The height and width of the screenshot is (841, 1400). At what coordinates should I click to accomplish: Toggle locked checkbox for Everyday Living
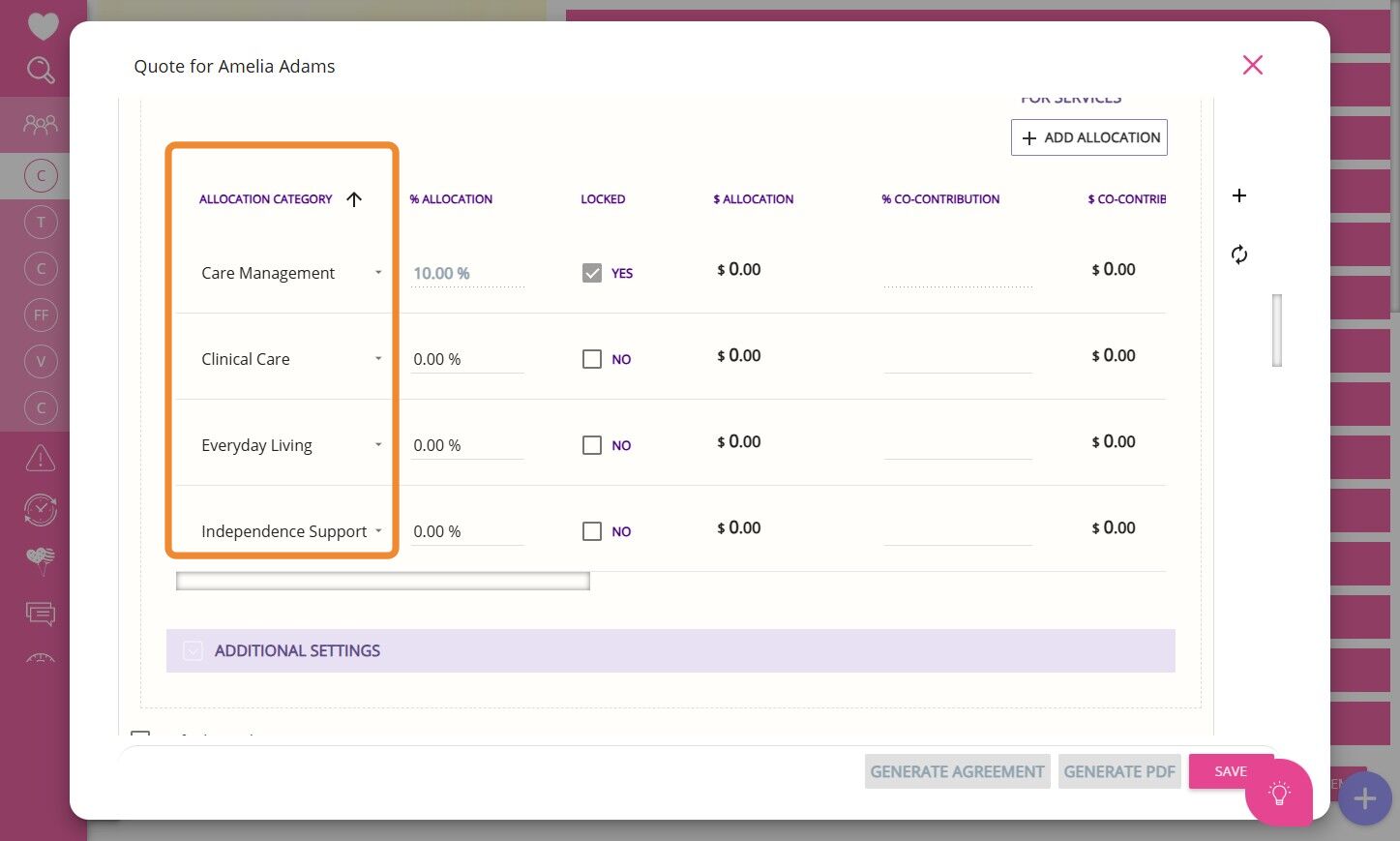pos(592,445)
